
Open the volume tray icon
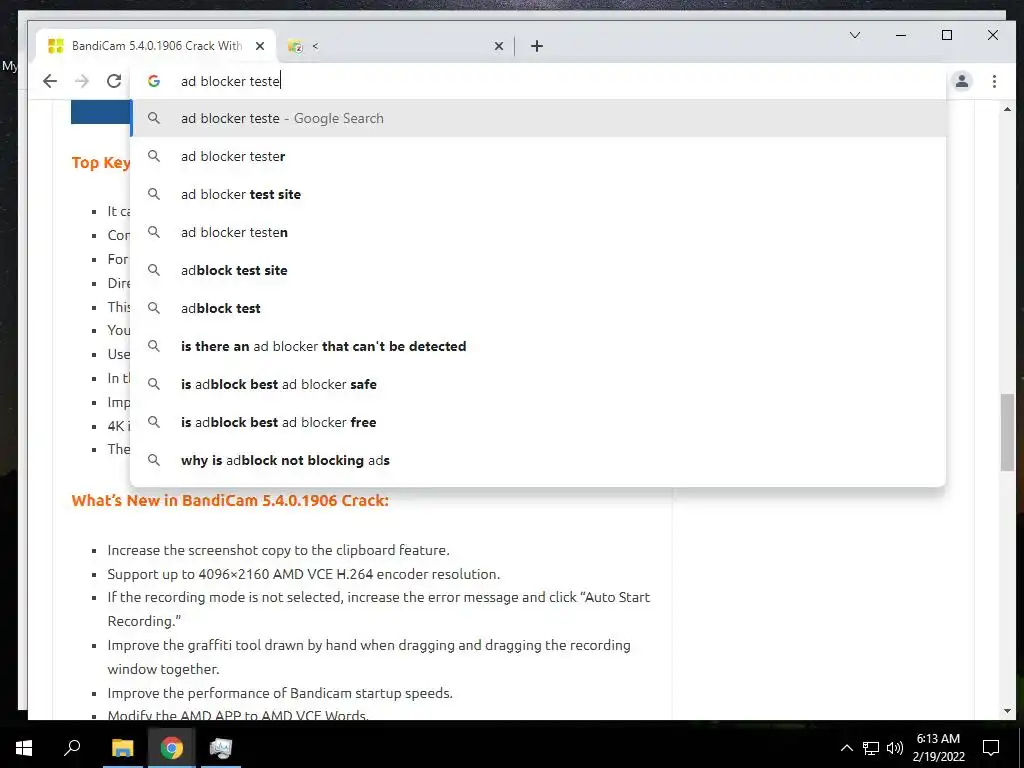pyautogui.click(x=895, y=748)
